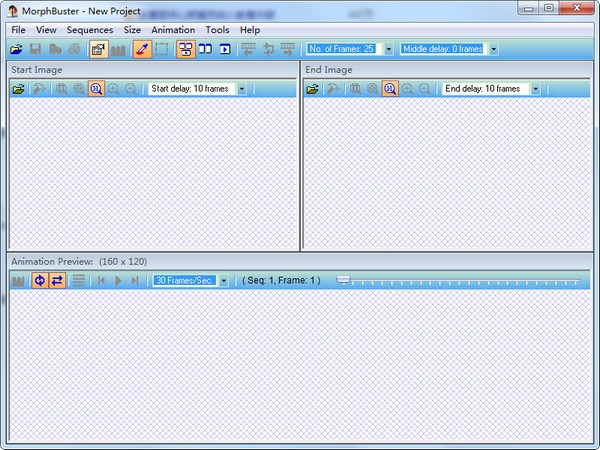Expand the No. of Frames dropdown
The height and width of the screenshot is (450, 600).
click(388, 49)
